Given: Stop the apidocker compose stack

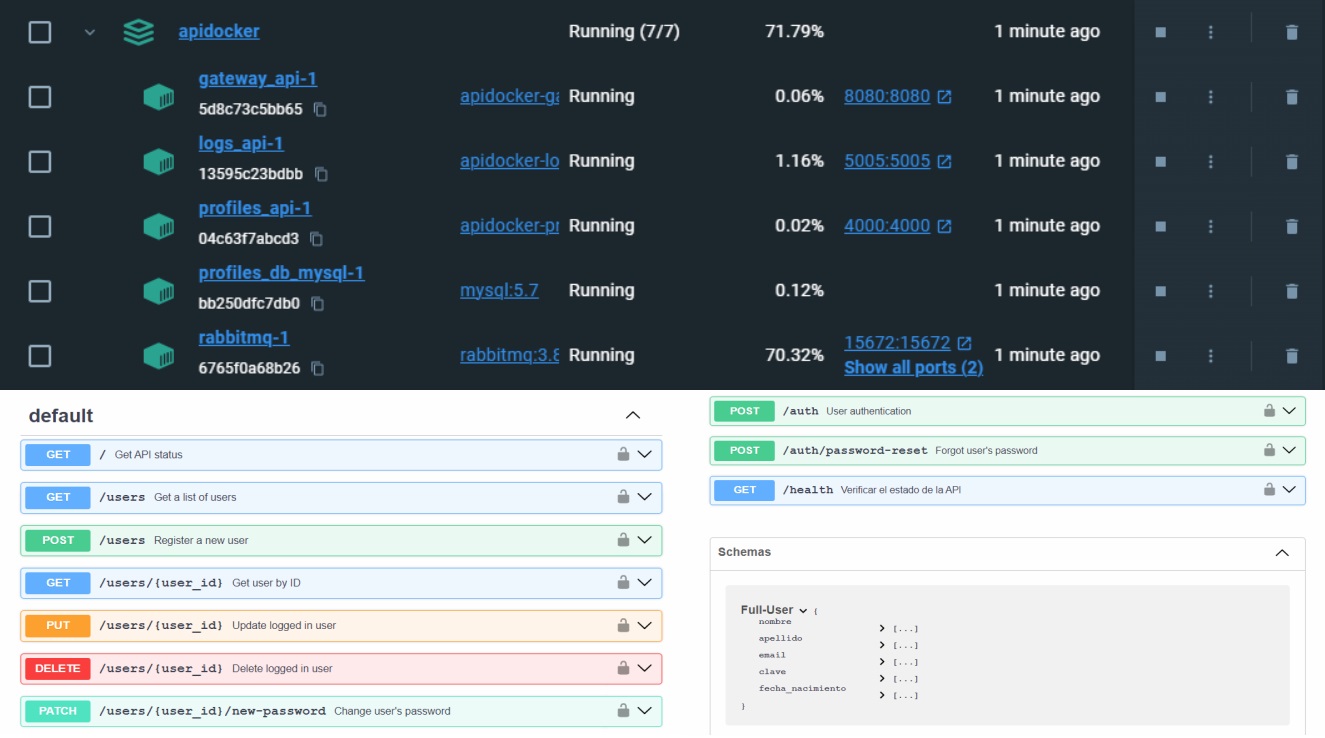Looking at the screenshot, I should (1160, 32).
